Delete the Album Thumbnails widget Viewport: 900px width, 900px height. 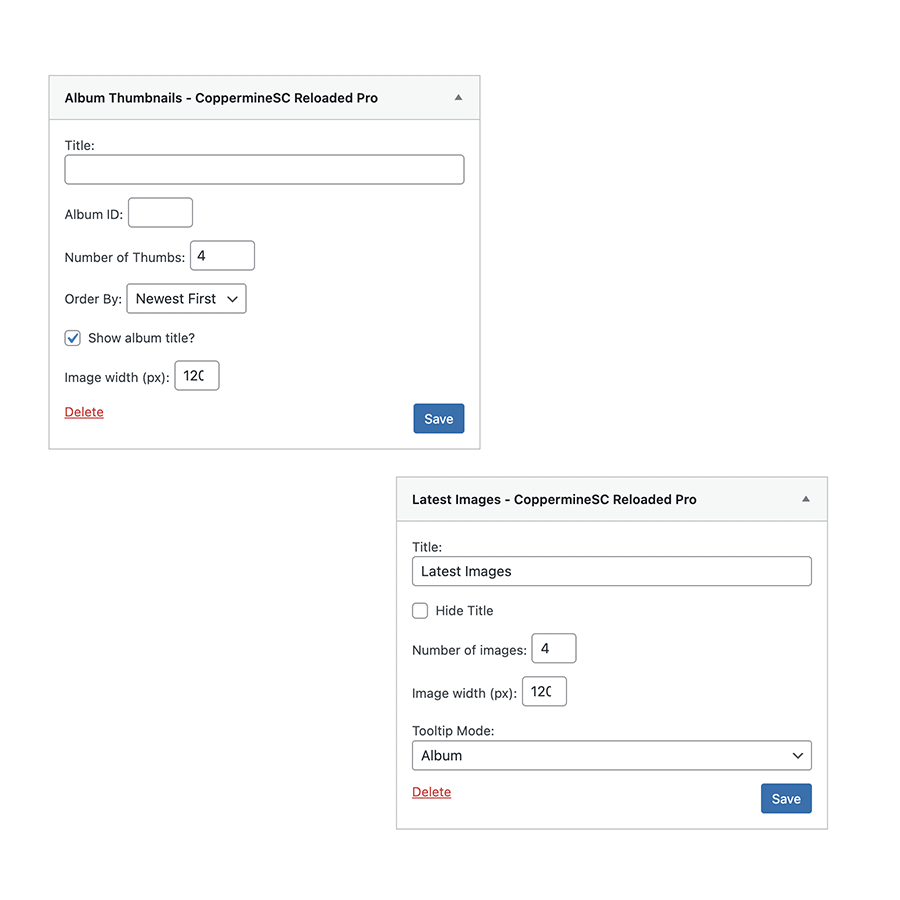pyautogui.click(x=84, y=412)
